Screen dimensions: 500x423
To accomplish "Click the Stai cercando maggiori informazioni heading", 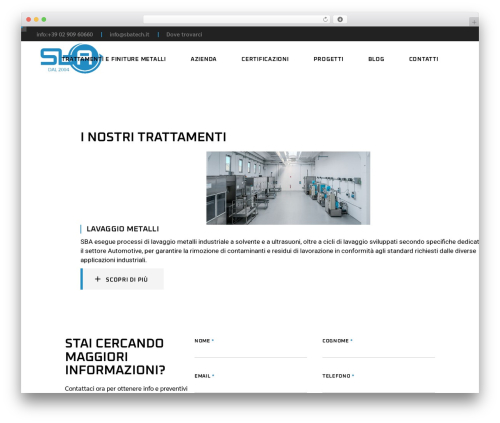I will pyautogui.click(x=115, y=357).
